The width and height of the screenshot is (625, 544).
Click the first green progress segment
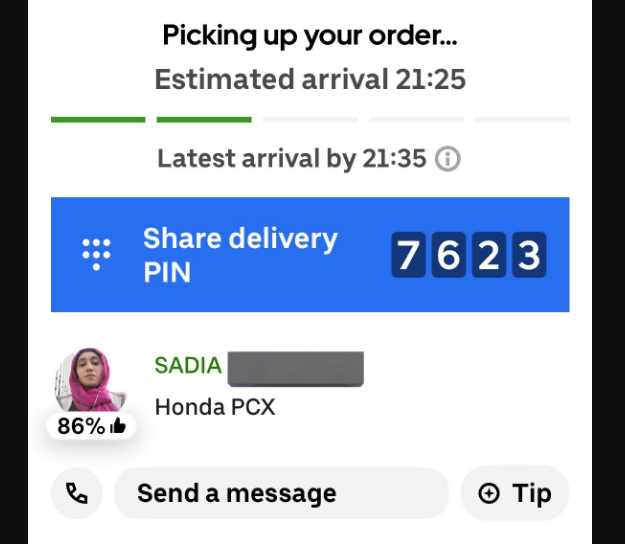[98, 120]
